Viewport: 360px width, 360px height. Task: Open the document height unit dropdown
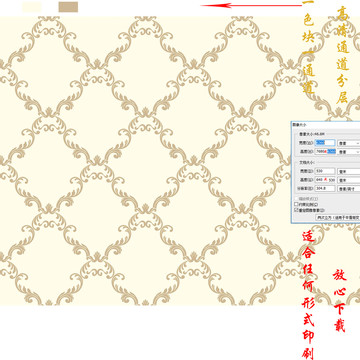(x=349, y=180)
